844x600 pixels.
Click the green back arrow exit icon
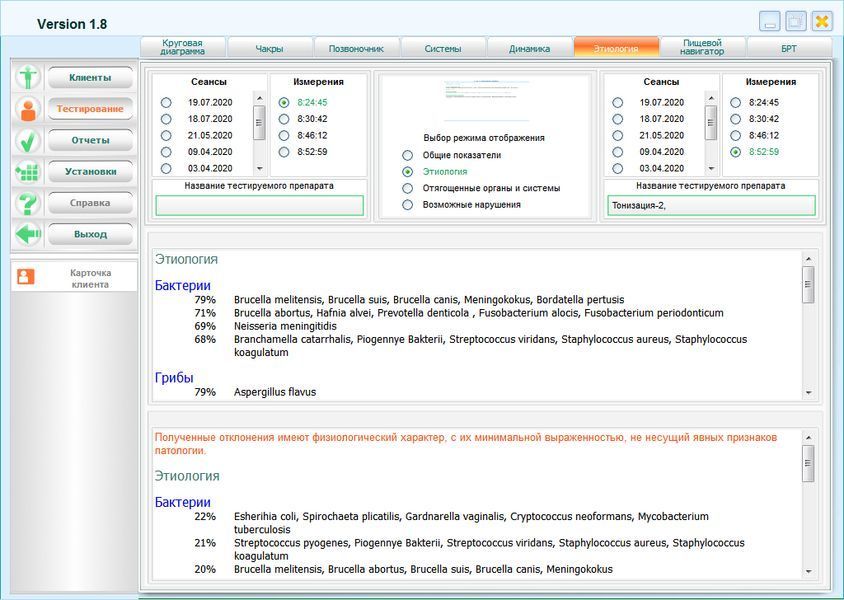pyautogui.click(x=28, y=235)
